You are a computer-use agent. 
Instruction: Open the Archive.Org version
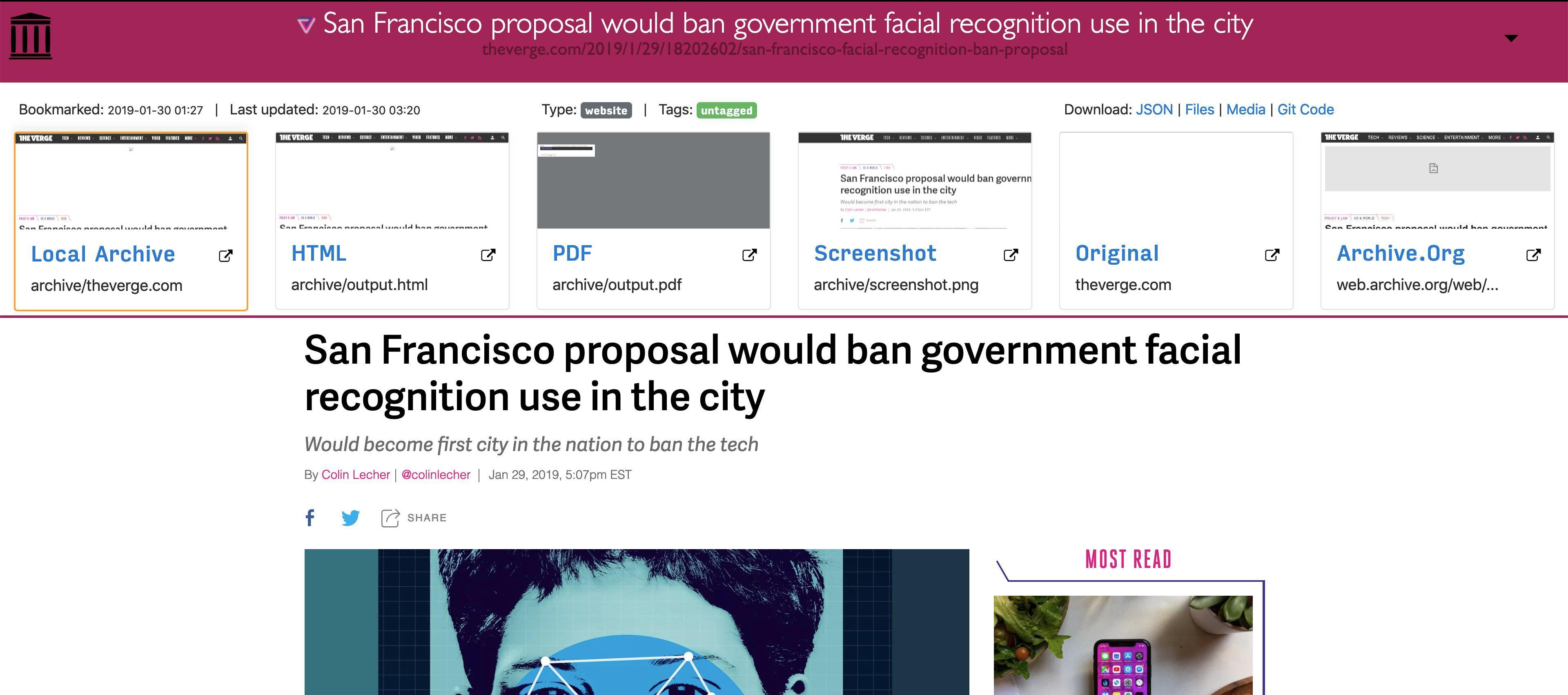pos(1399,253)
